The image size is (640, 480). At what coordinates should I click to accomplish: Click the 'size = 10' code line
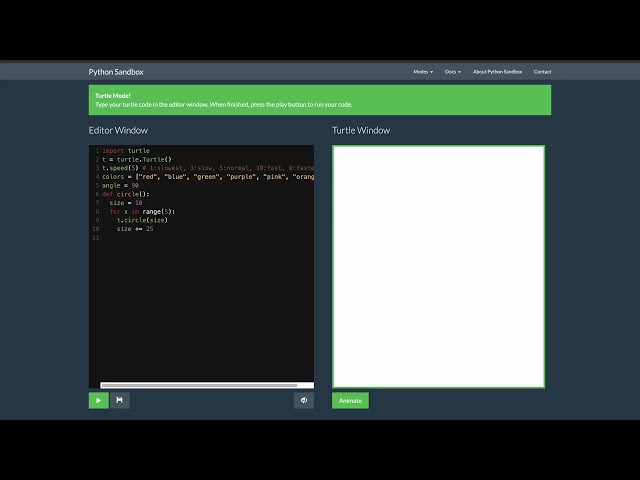tap(126, 203)
